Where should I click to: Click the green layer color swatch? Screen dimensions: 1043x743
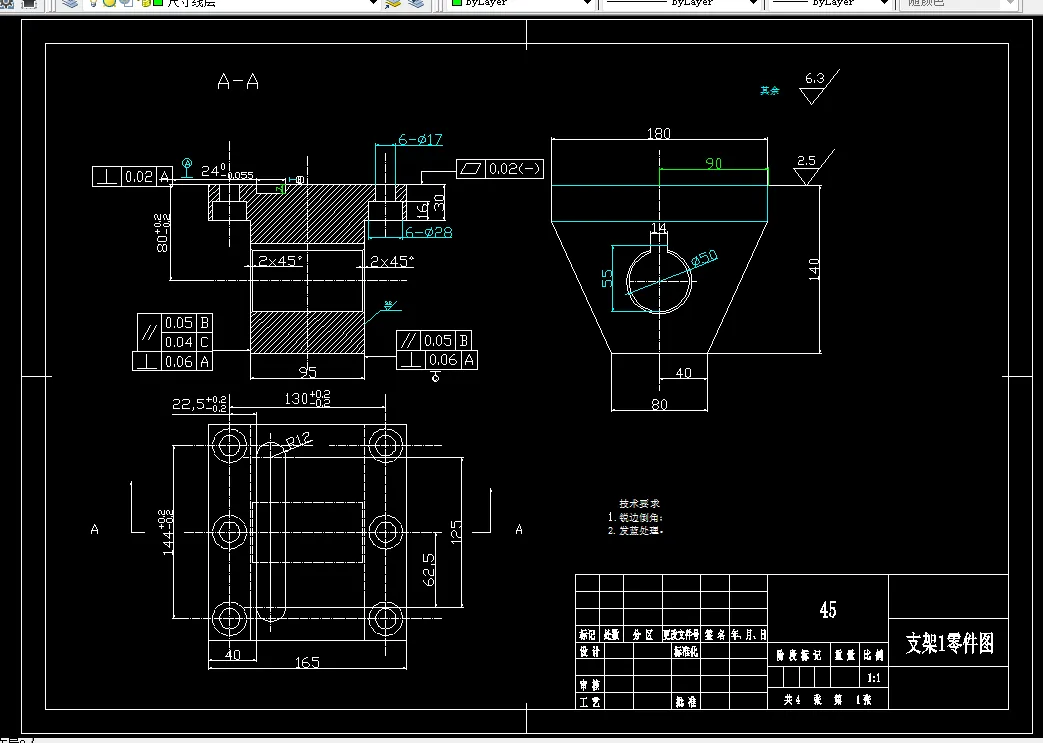tap(158, 4)
